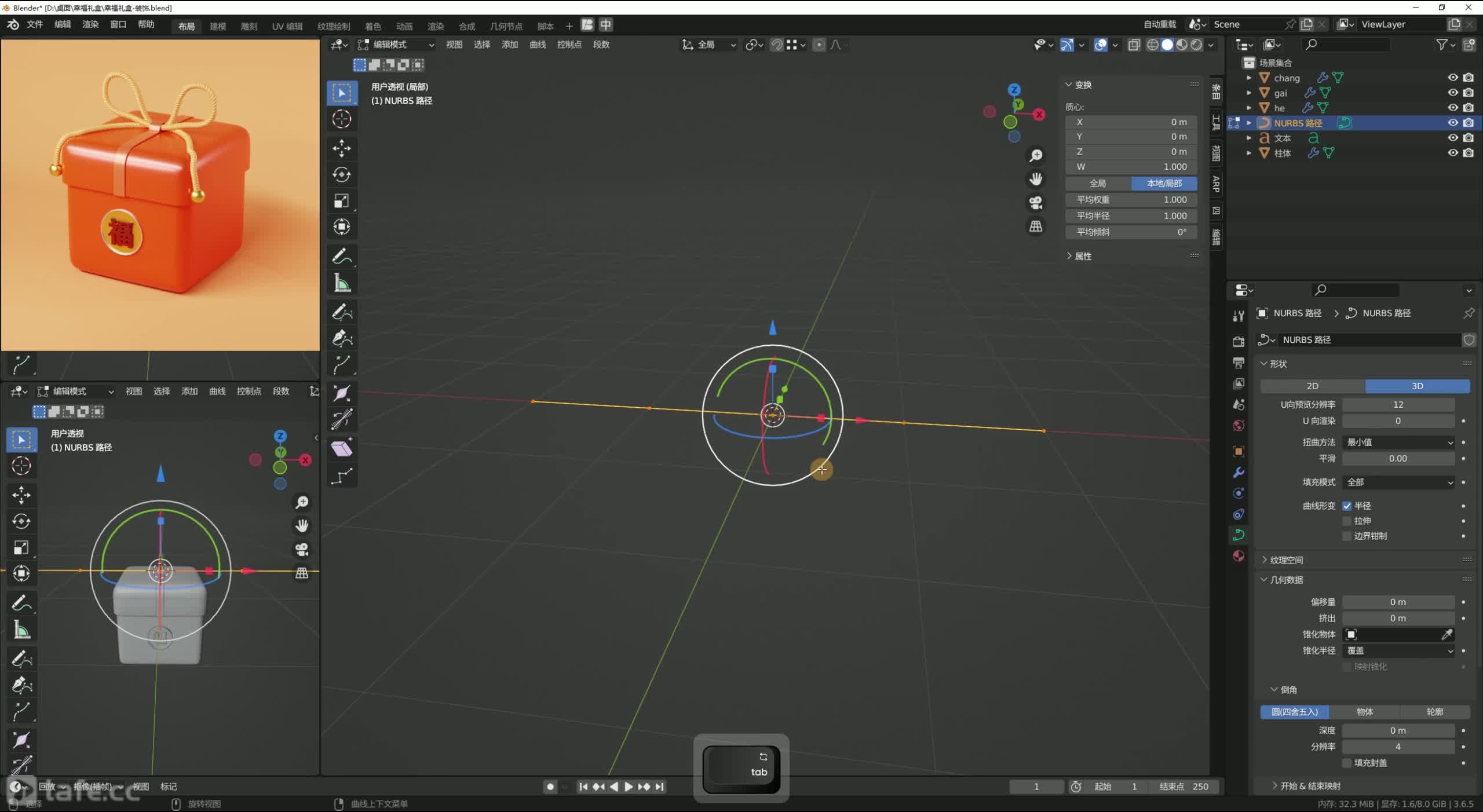Adjust the U向预览分辨率 field
This screenshot has height=812, width=1483.
point(1398,404)
